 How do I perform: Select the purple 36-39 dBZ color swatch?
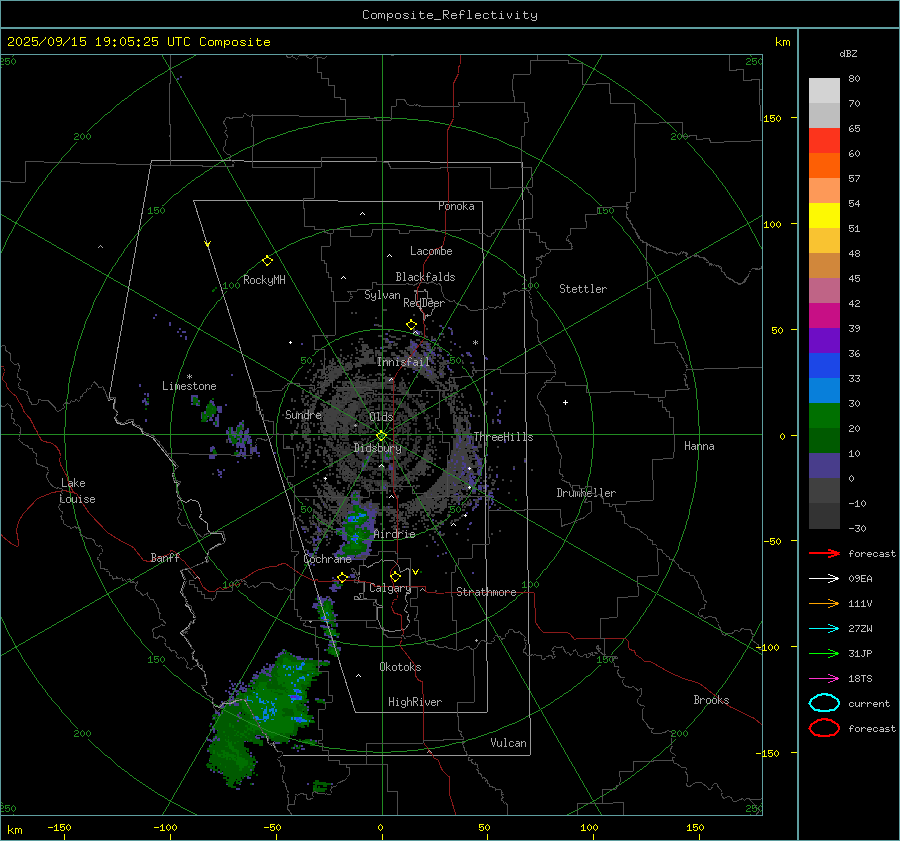(824, 340)
